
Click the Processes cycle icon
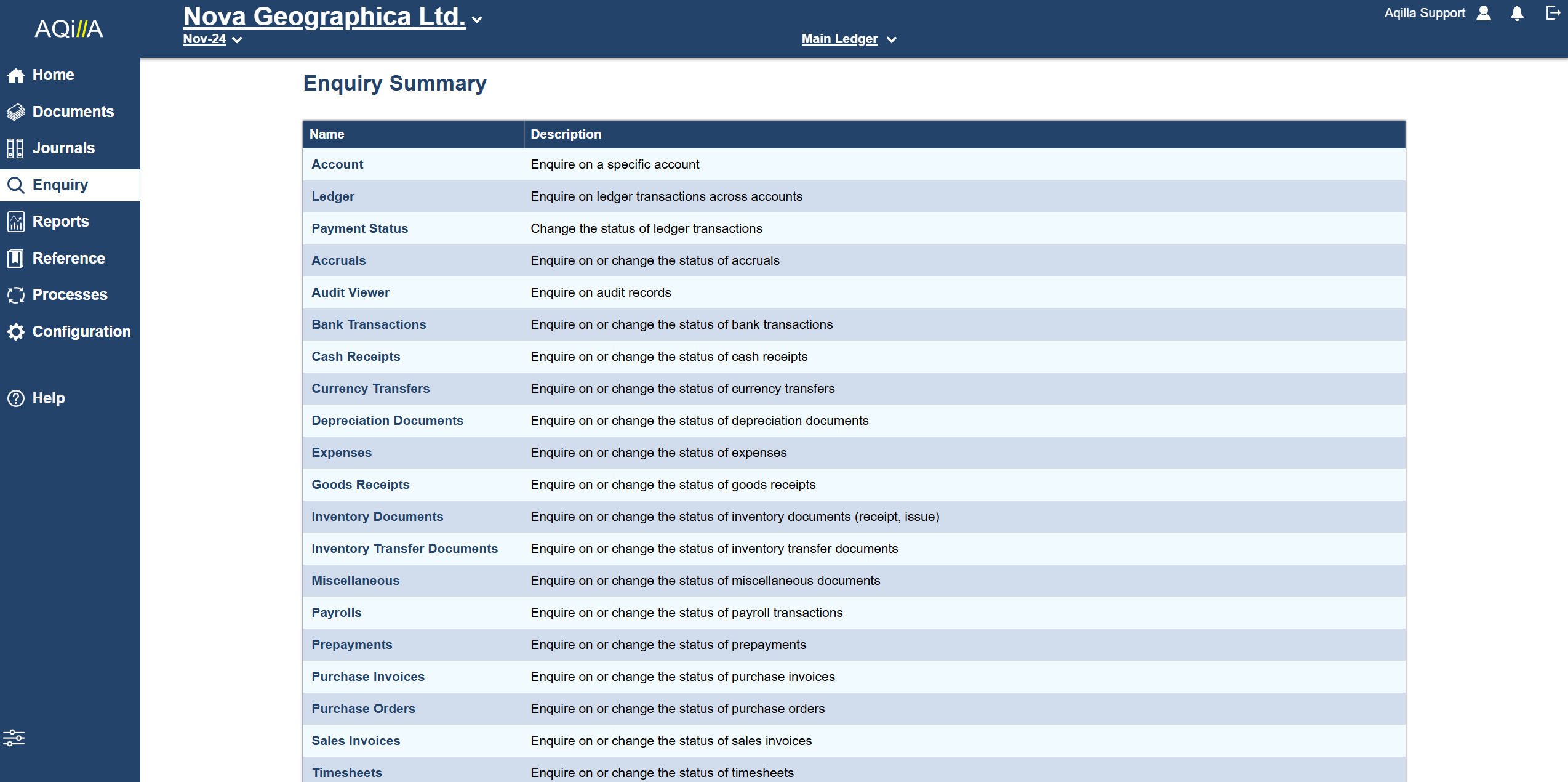coord(16,295)
